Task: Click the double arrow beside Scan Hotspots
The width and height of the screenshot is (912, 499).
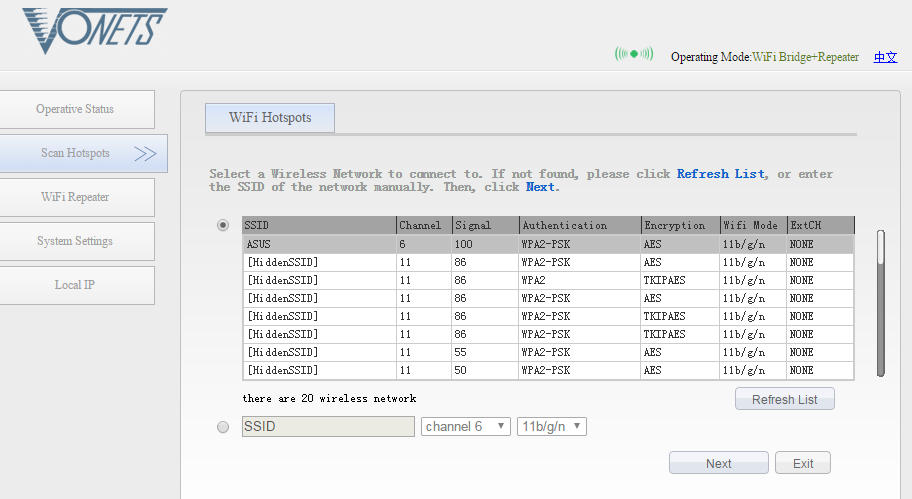Action: pyautogui.click(x=145, y=154)
